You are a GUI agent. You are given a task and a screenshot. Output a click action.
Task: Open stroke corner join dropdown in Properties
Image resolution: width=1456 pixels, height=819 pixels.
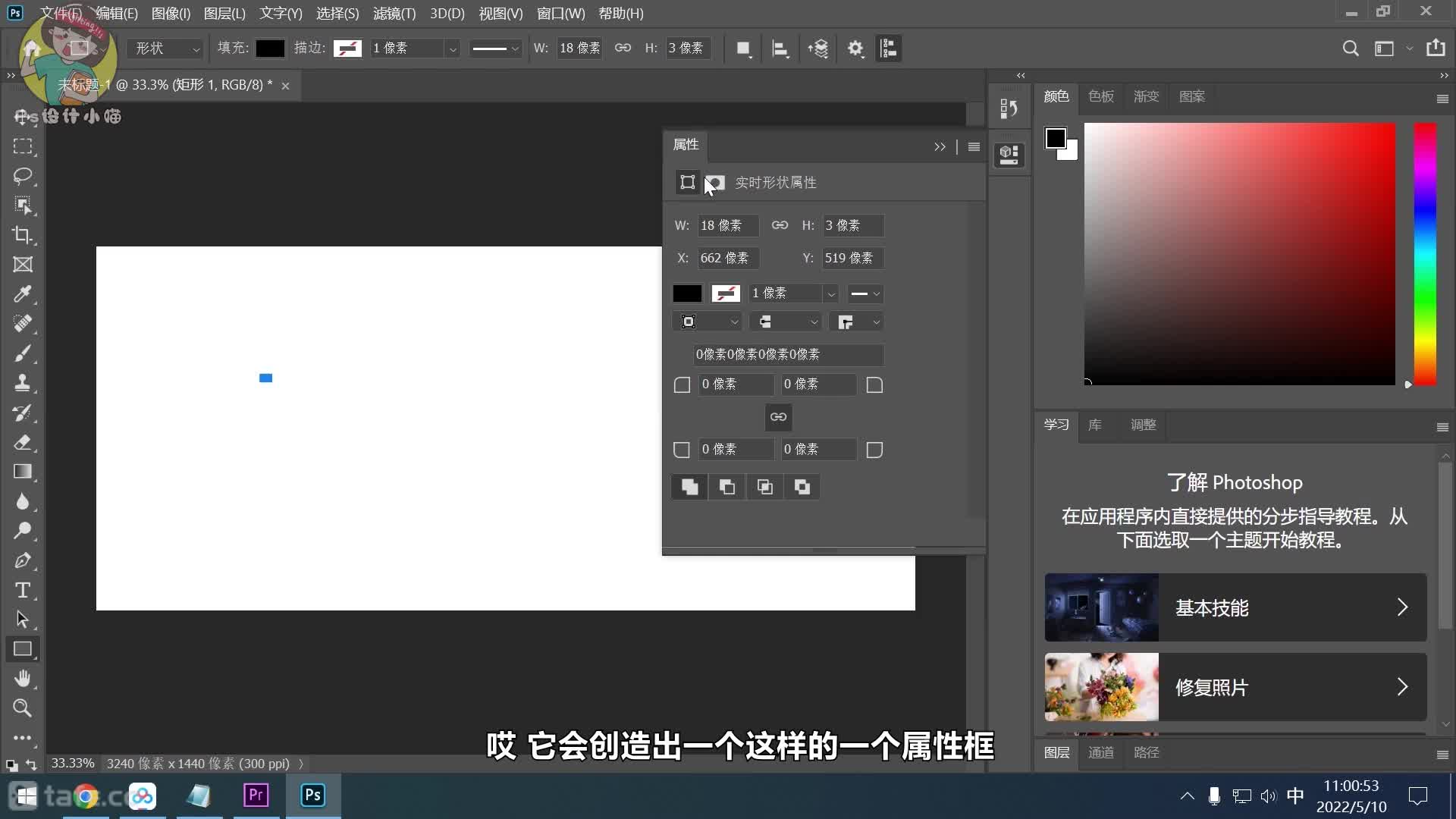click(x=857, y=322)
